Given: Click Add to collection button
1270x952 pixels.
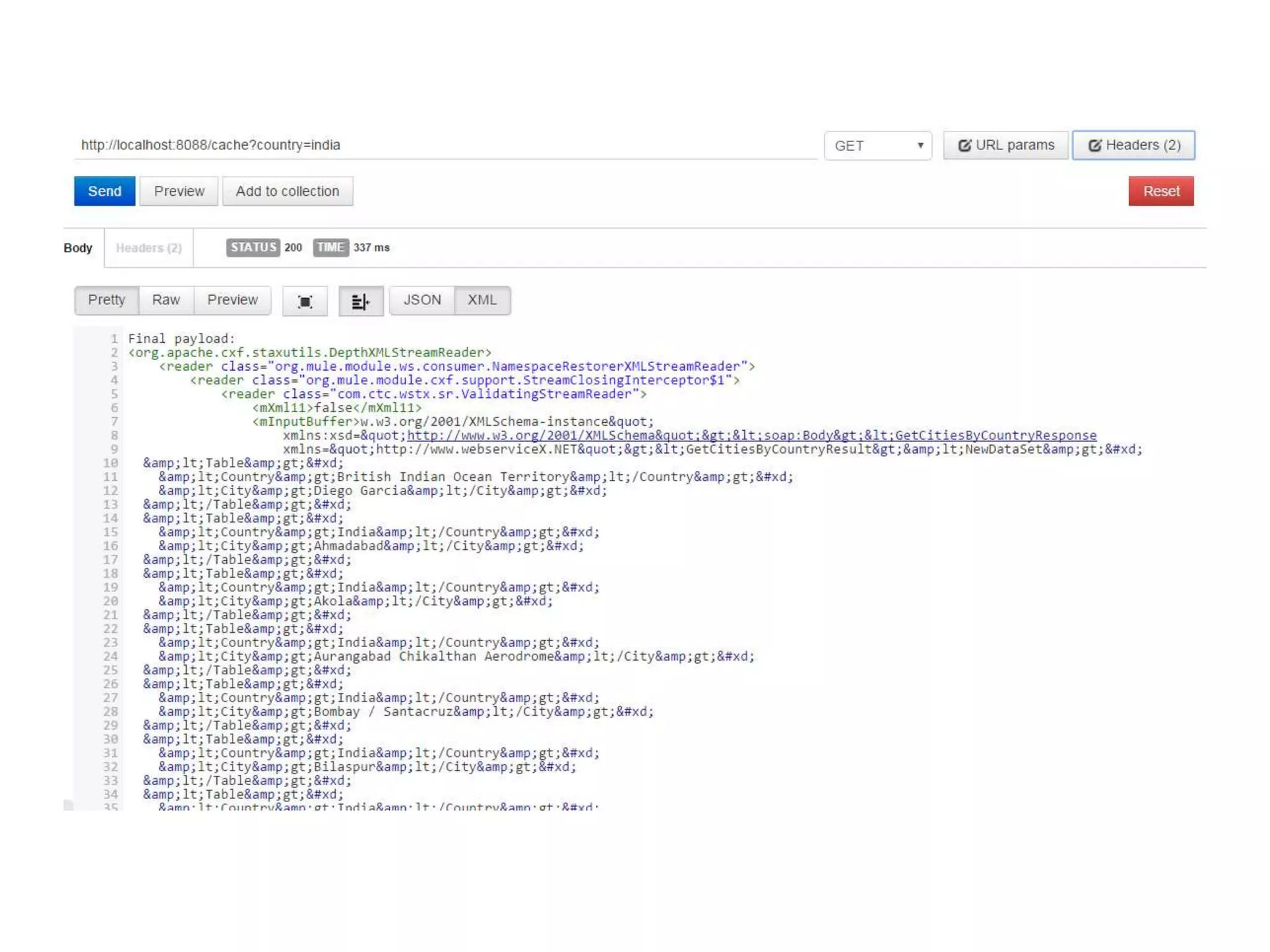Looking at the screenshot, I should pyautogui.click(x=287, y=191).
